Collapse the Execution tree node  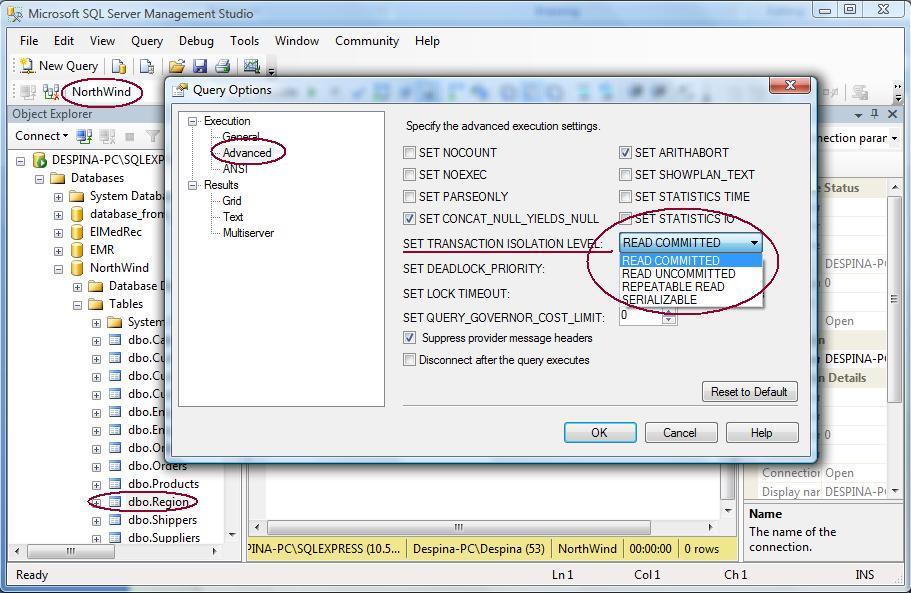tap(192, 121)
